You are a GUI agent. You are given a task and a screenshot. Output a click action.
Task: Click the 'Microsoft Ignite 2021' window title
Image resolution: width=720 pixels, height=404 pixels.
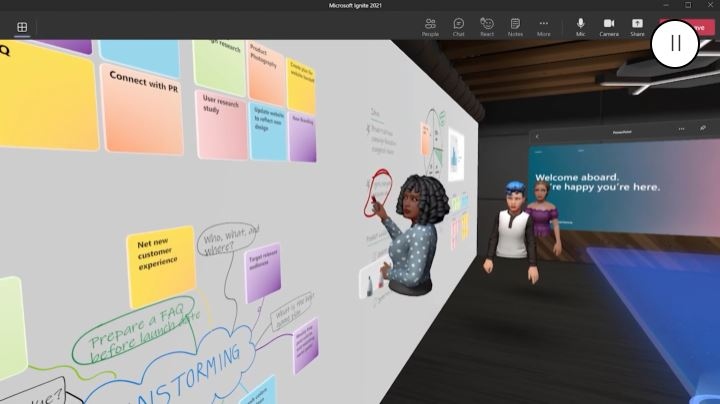click(x=355, y=6)
